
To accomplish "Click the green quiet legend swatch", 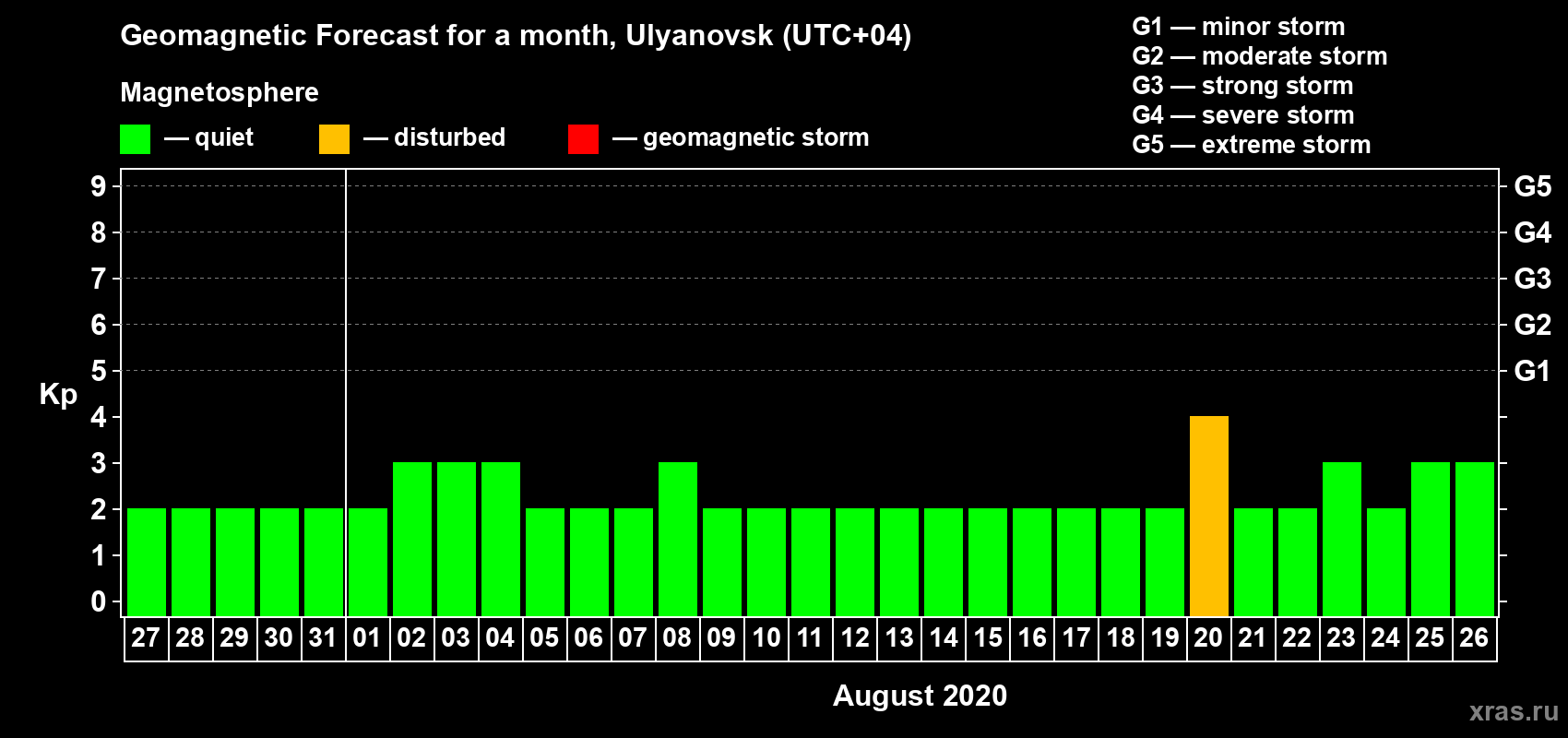I will [x=135, y=139].
